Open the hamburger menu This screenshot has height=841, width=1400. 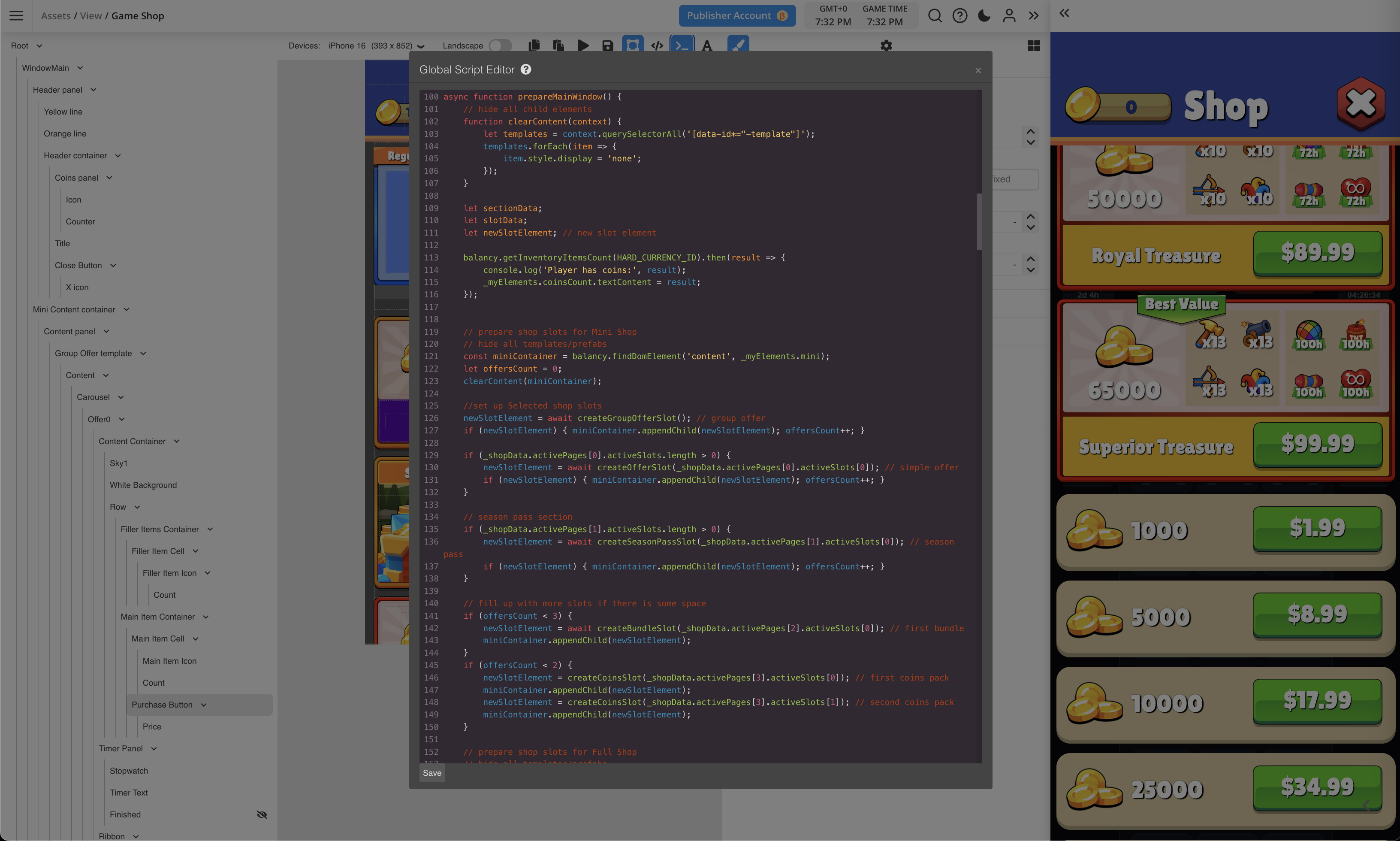tap(16, 15)
